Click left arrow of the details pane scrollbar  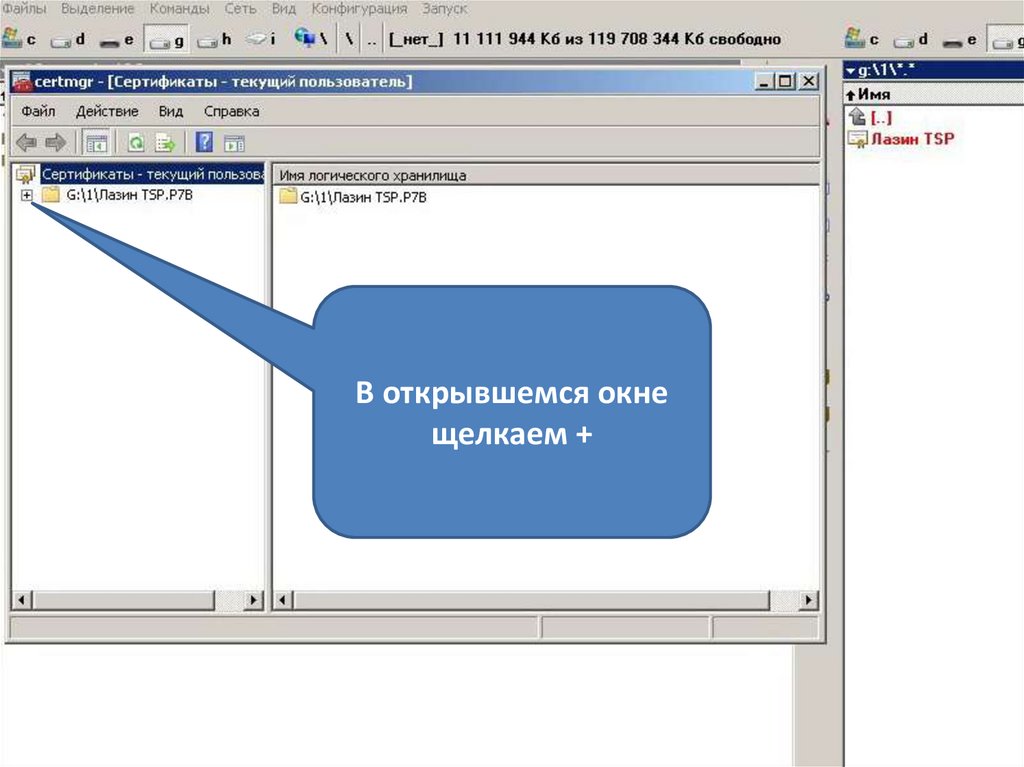point(283,600)
